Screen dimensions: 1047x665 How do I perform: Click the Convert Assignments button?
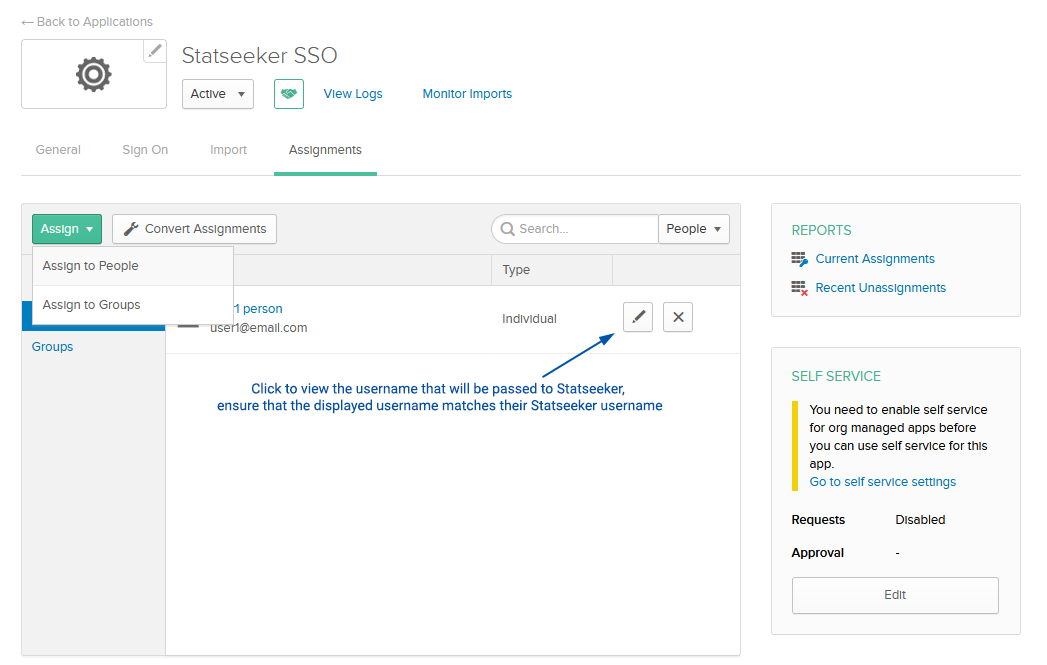pos(194,229)
